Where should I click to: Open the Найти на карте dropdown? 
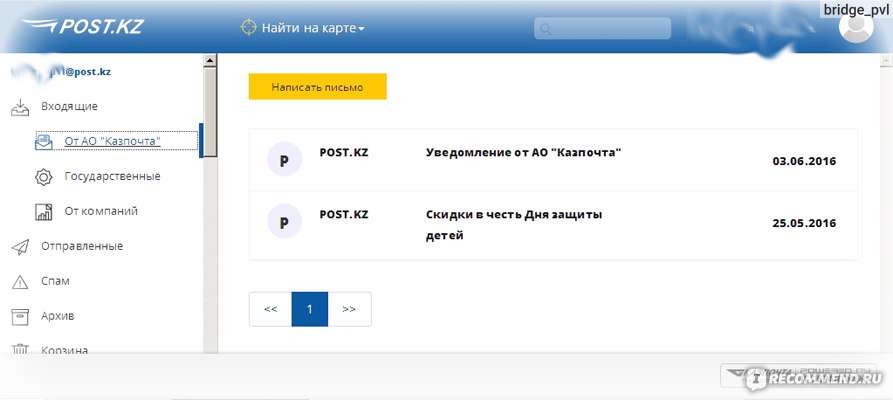(313, 28)
